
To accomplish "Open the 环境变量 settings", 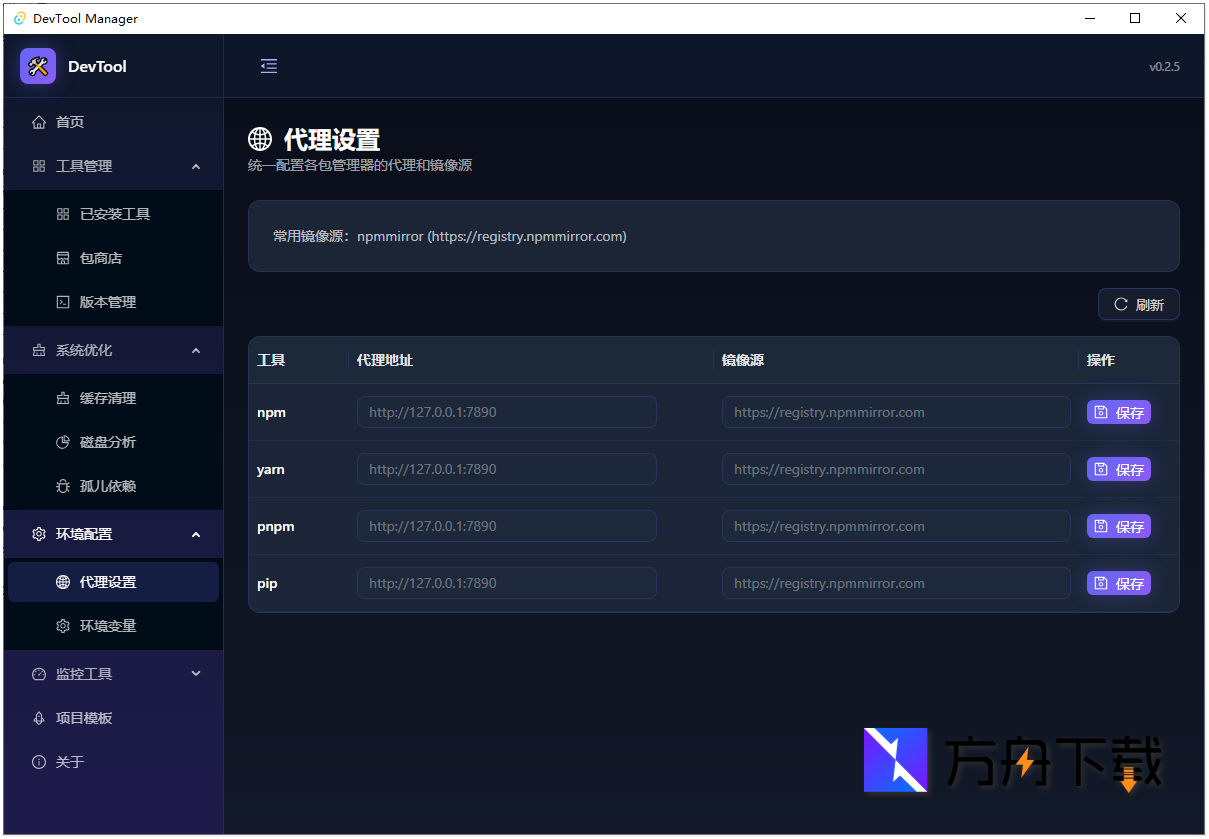I will coord(113,625).
